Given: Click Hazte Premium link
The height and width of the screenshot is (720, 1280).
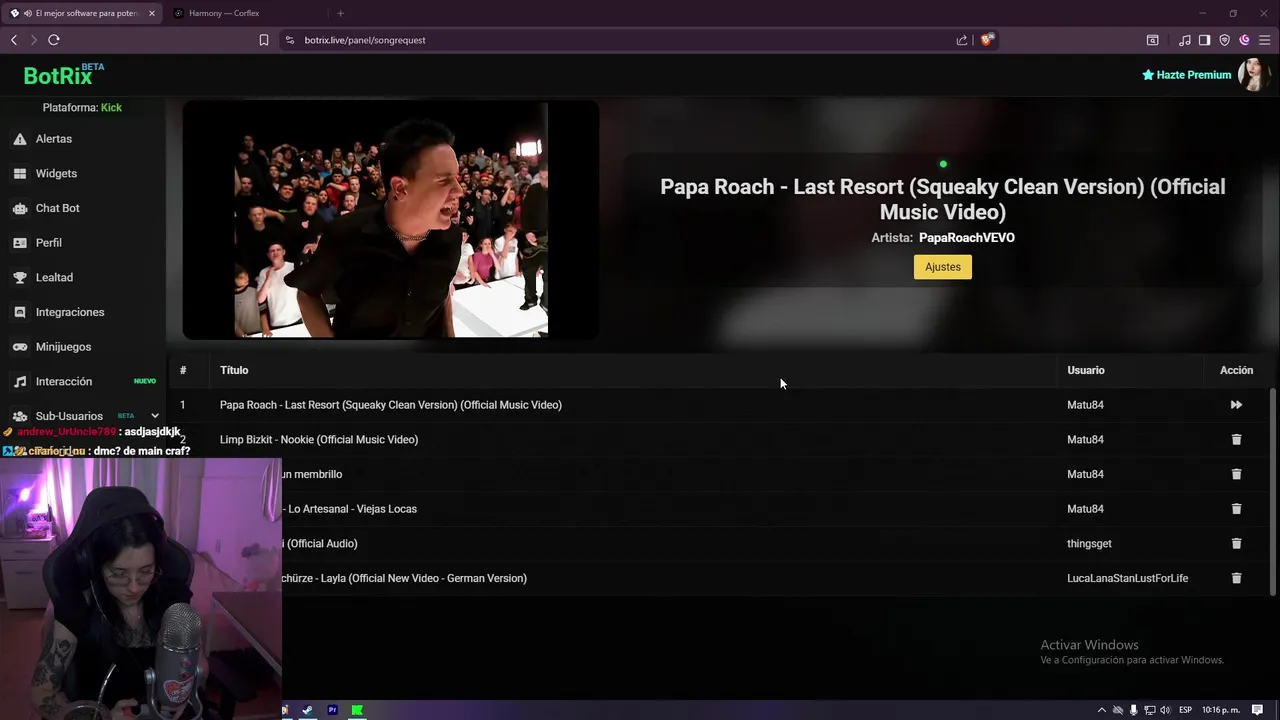Looking at the screenshot, I should pyautogui.click(x=1186, y=75).
